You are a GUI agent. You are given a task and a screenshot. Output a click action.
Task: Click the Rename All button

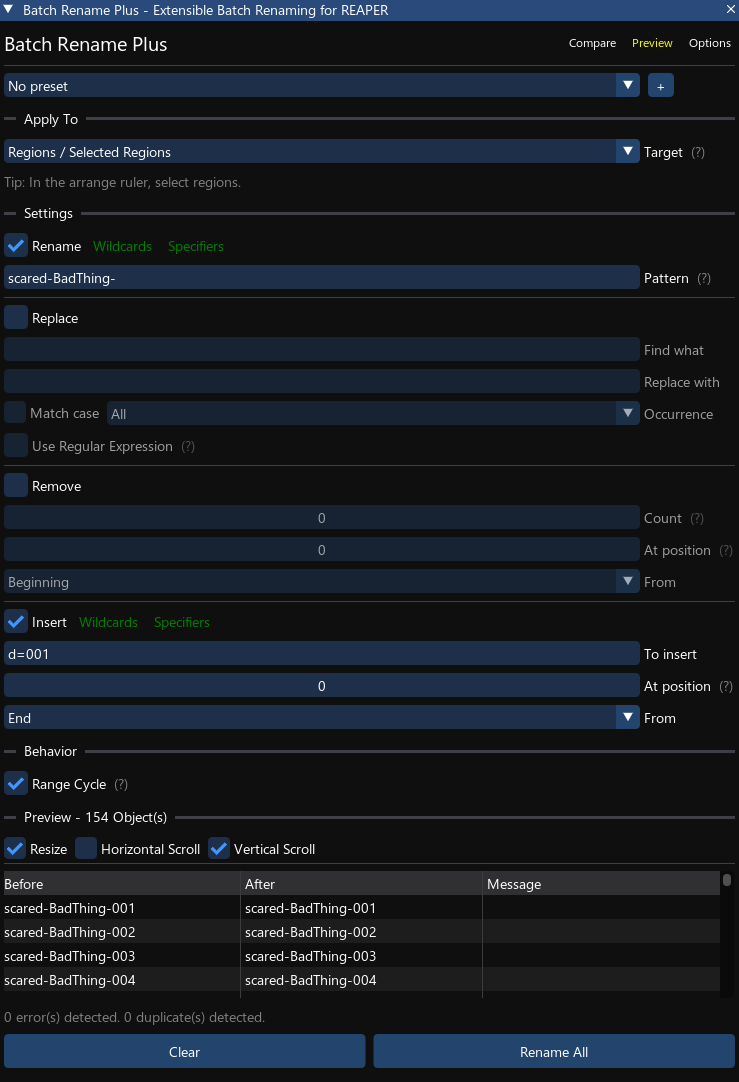coord(554,1052)
